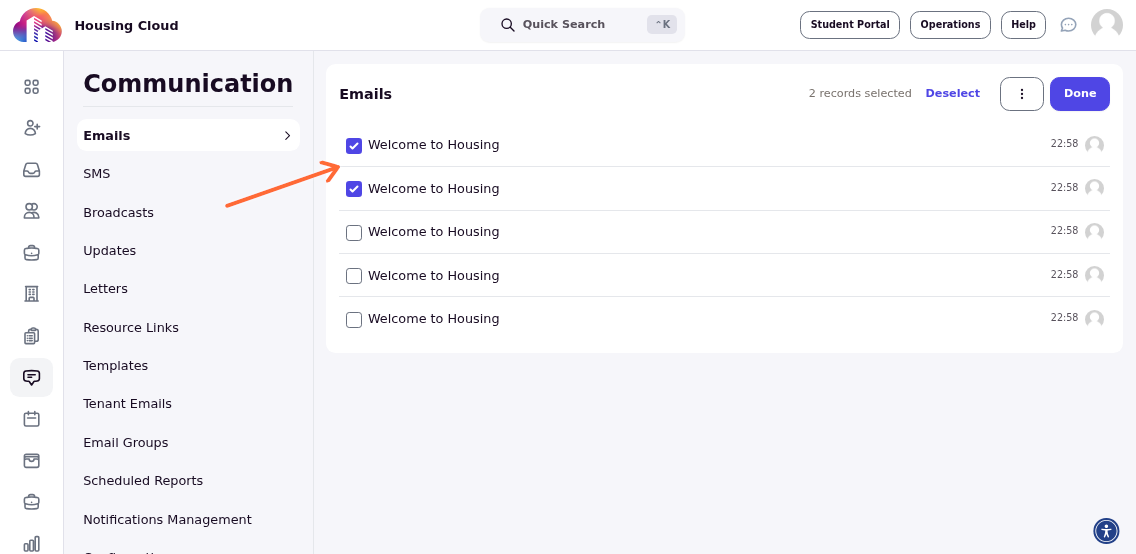Image resolution: width=1136 pixels, height=554 pixels.
Task: Open Updates in Communication menu
Action: (109, 251)
